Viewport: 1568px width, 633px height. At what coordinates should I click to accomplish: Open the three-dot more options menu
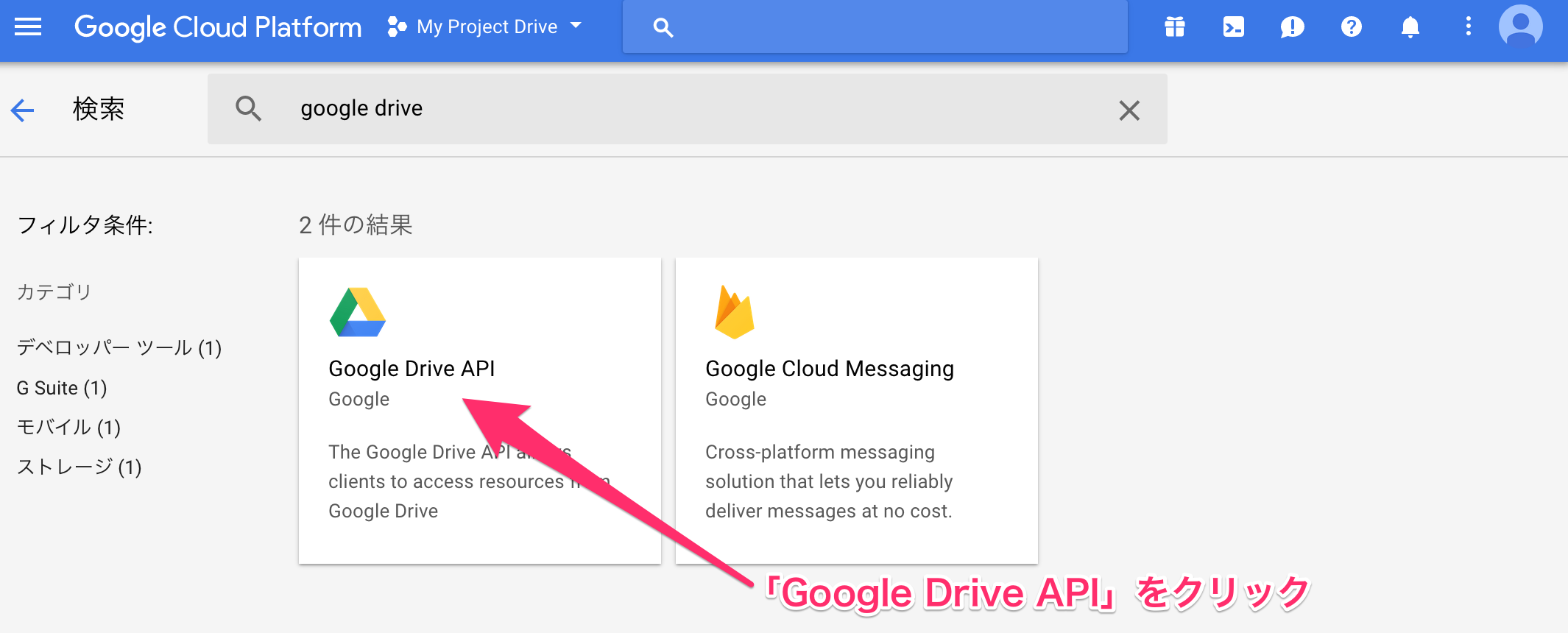[1469, 26]
